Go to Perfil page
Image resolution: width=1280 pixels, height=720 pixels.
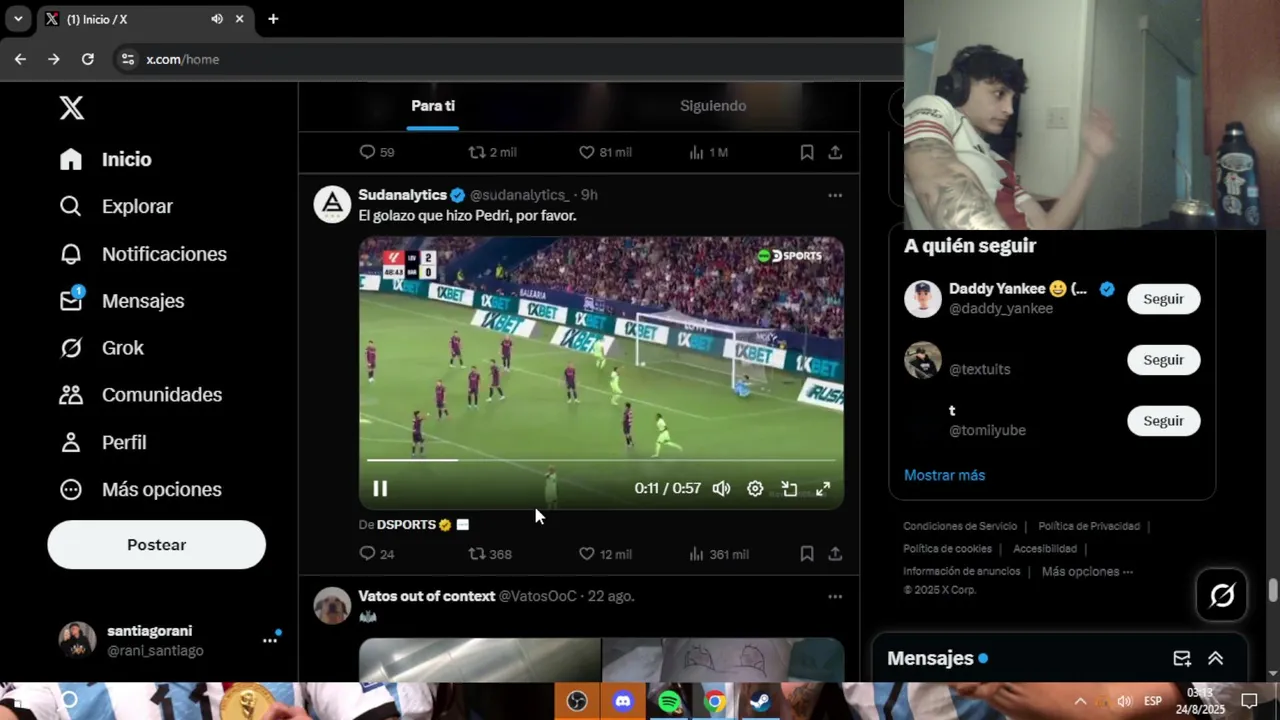point(102,442)
